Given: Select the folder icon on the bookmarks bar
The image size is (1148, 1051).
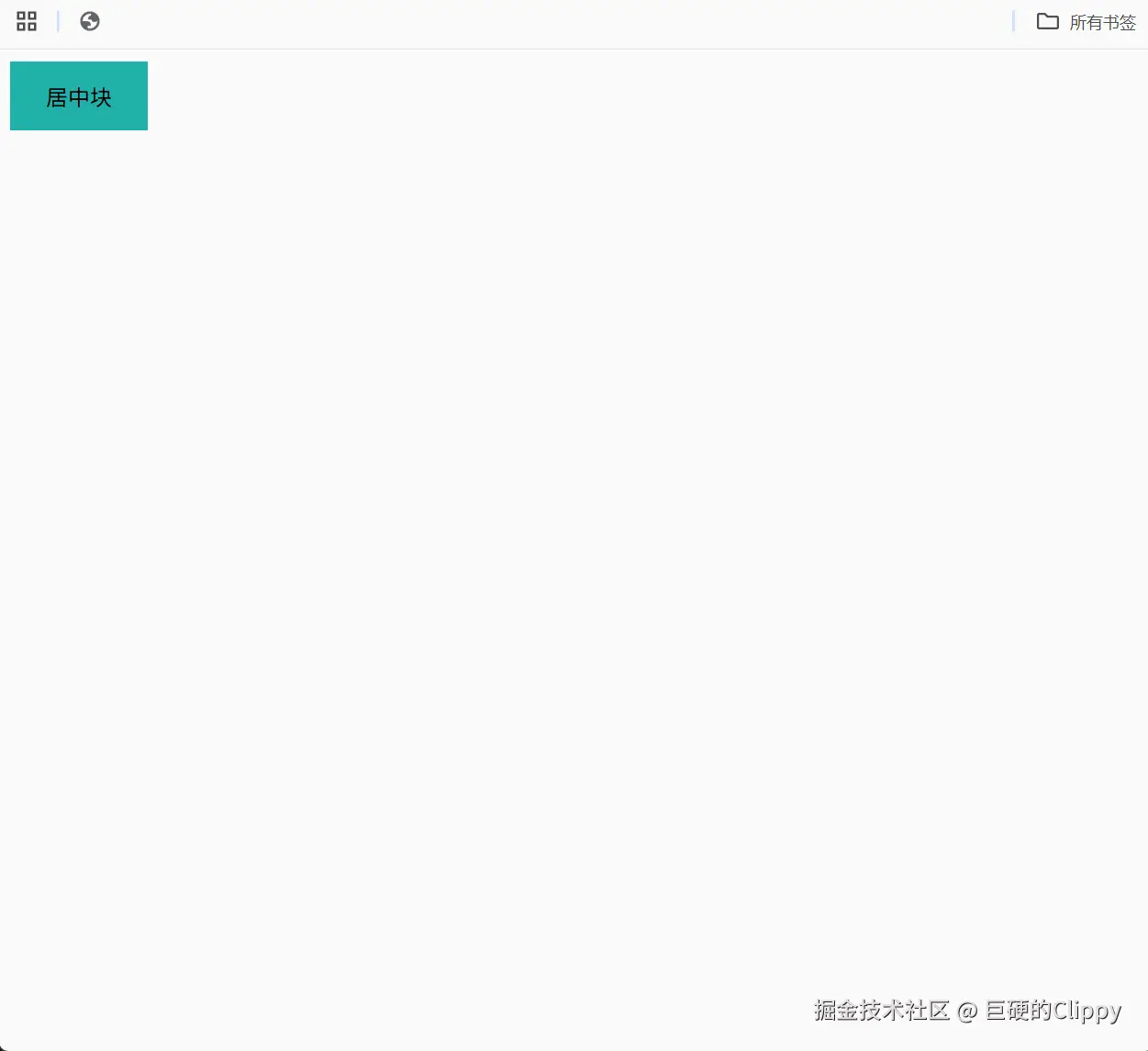Looking at the screenshot, I should 1047,21.
